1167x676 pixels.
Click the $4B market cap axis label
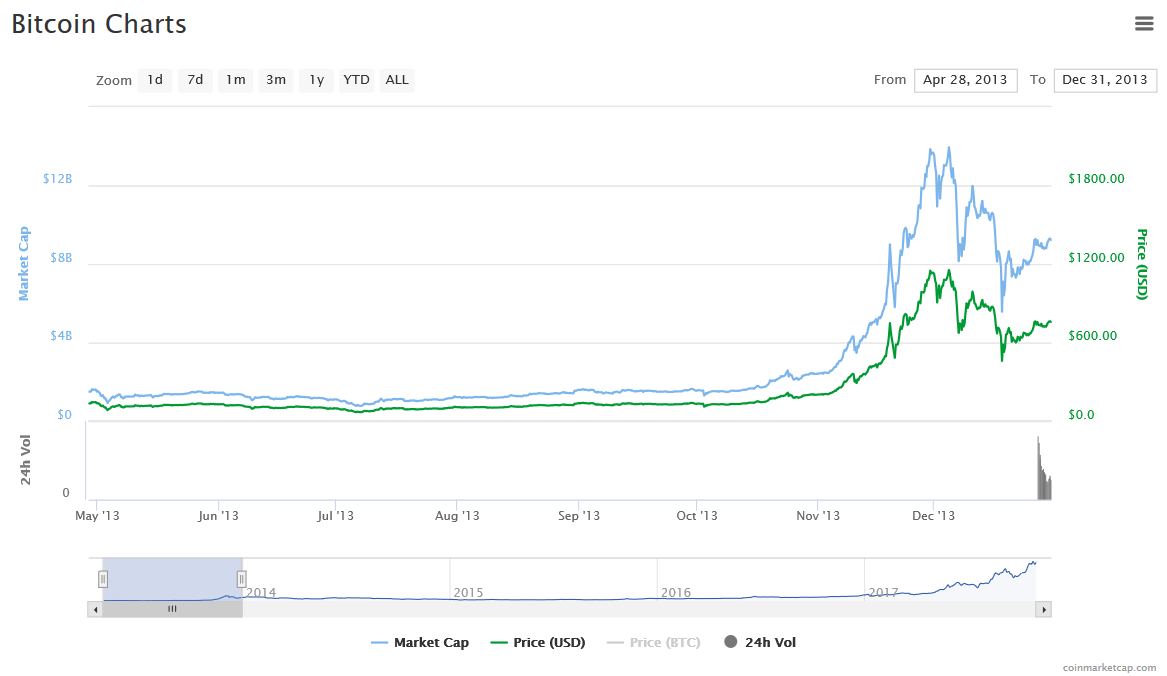click(61, 336)
